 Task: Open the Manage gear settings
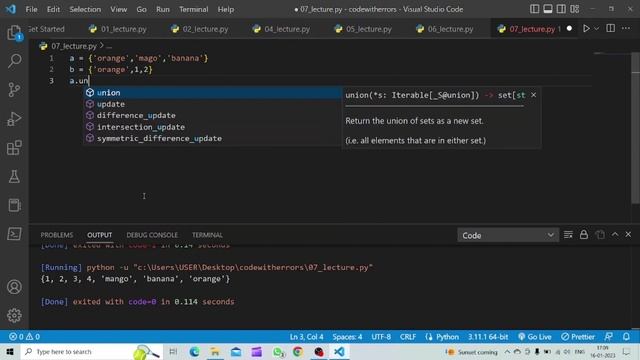(x=14, y=315)
